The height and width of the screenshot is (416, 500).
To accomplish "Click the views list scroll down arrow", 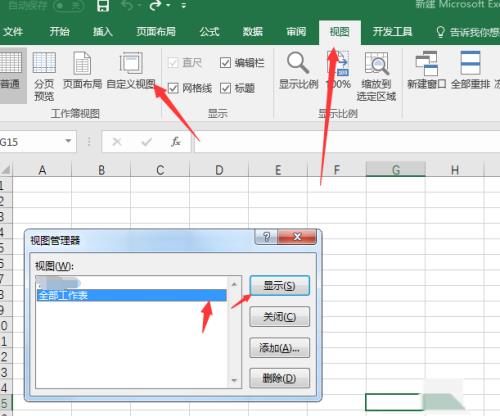I will coord(234,380).
